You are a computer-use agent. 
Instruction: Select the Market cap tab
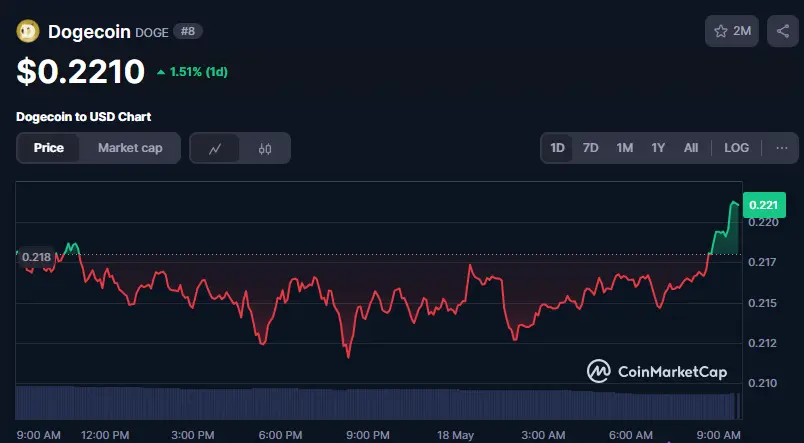point(130,148)
